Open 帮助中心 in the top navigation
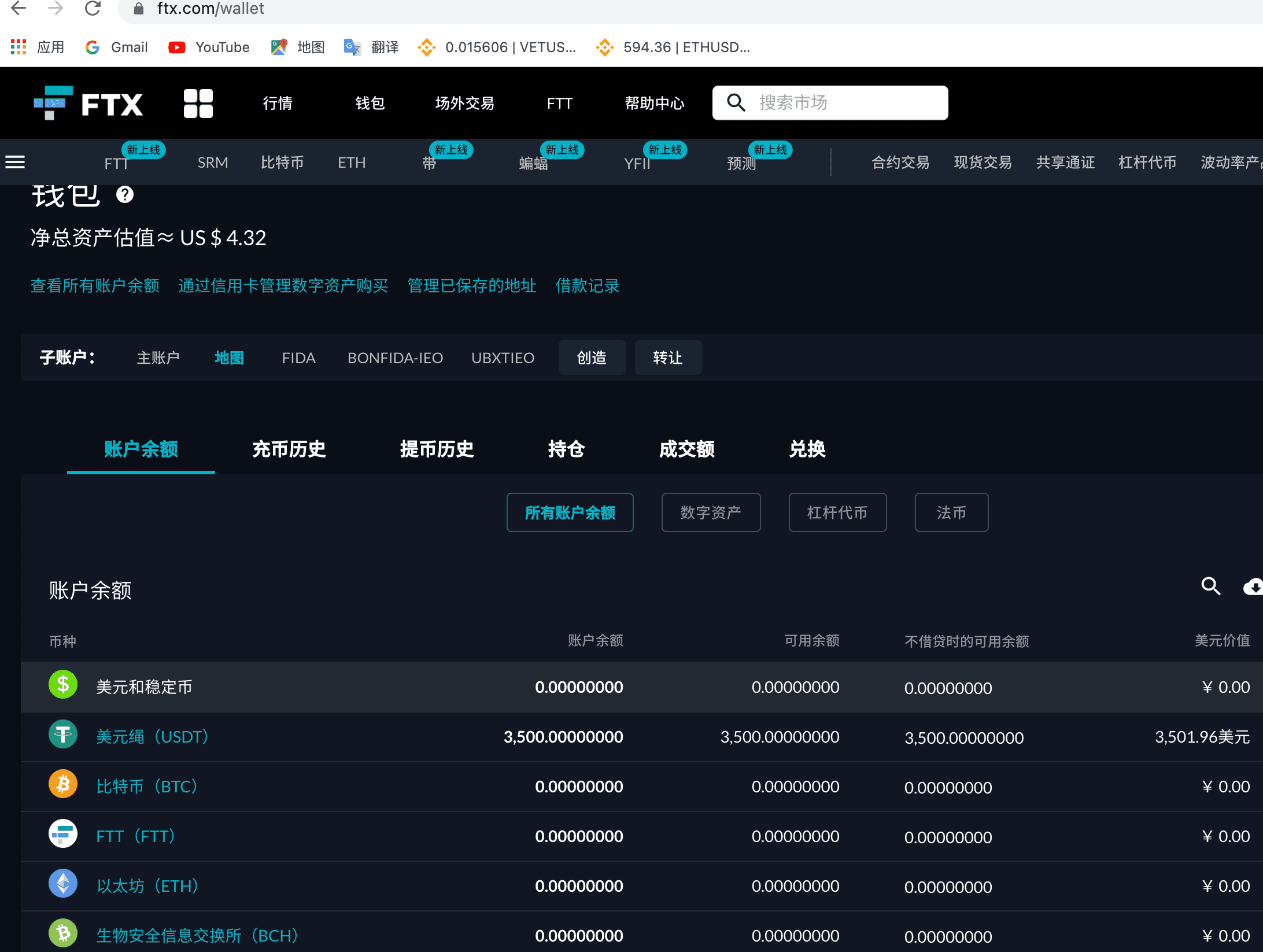This screenshot has height=952, width=1263. [655, 104]
